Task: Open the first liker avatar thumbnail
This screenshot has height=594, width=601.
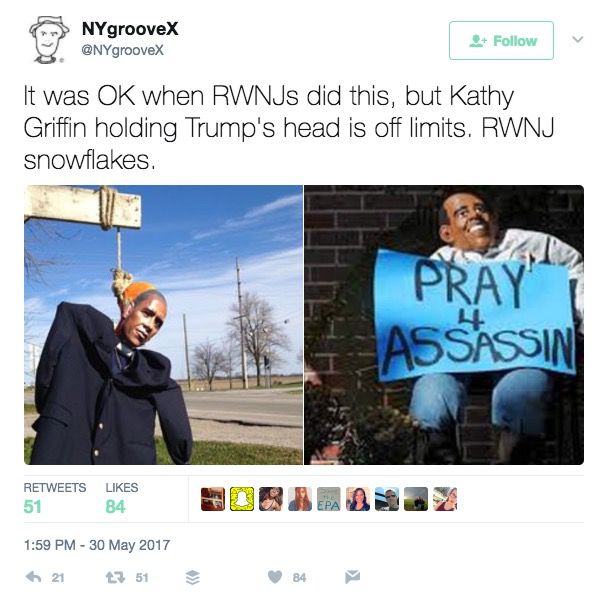Action: tap(213, 499)
